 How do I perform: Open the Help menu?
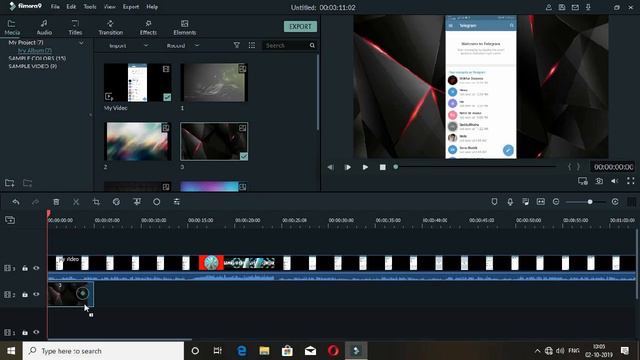152,7
